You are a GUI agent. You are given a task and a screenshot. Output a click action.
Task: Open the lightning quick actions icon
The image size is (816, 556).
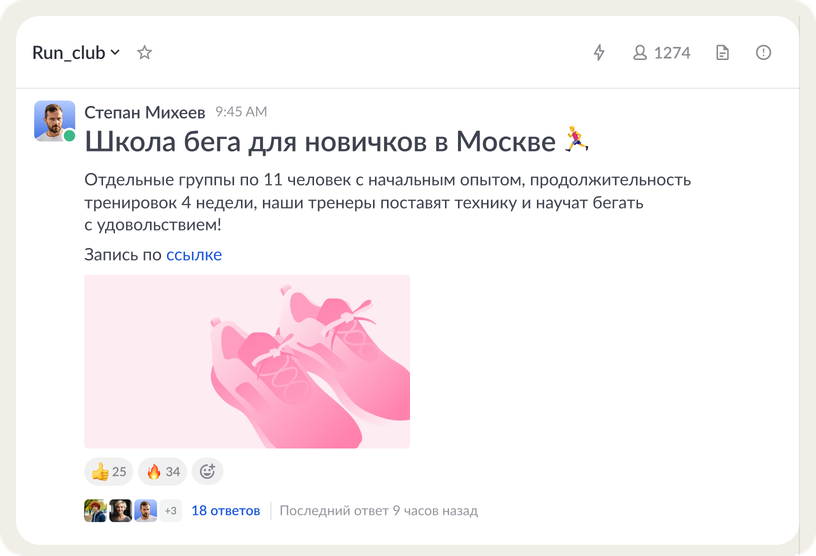pos(599,53)
